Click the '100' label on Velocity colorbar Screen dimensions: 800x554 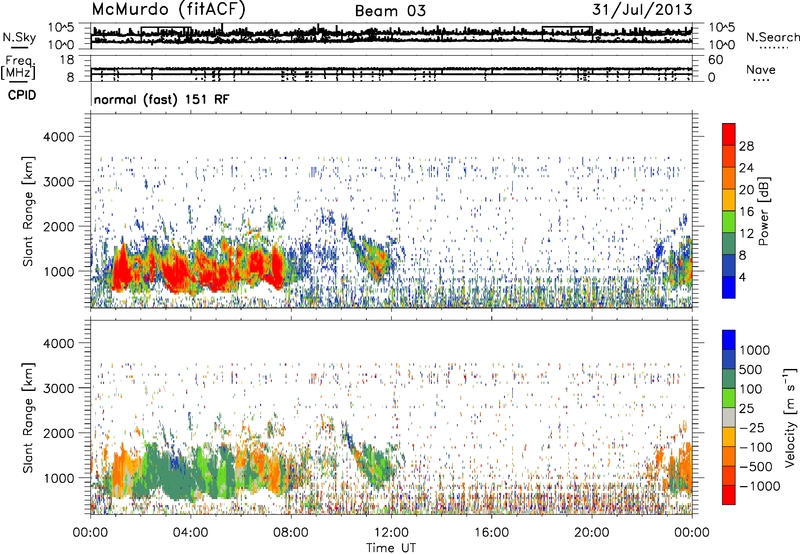[x=751, y=389]
